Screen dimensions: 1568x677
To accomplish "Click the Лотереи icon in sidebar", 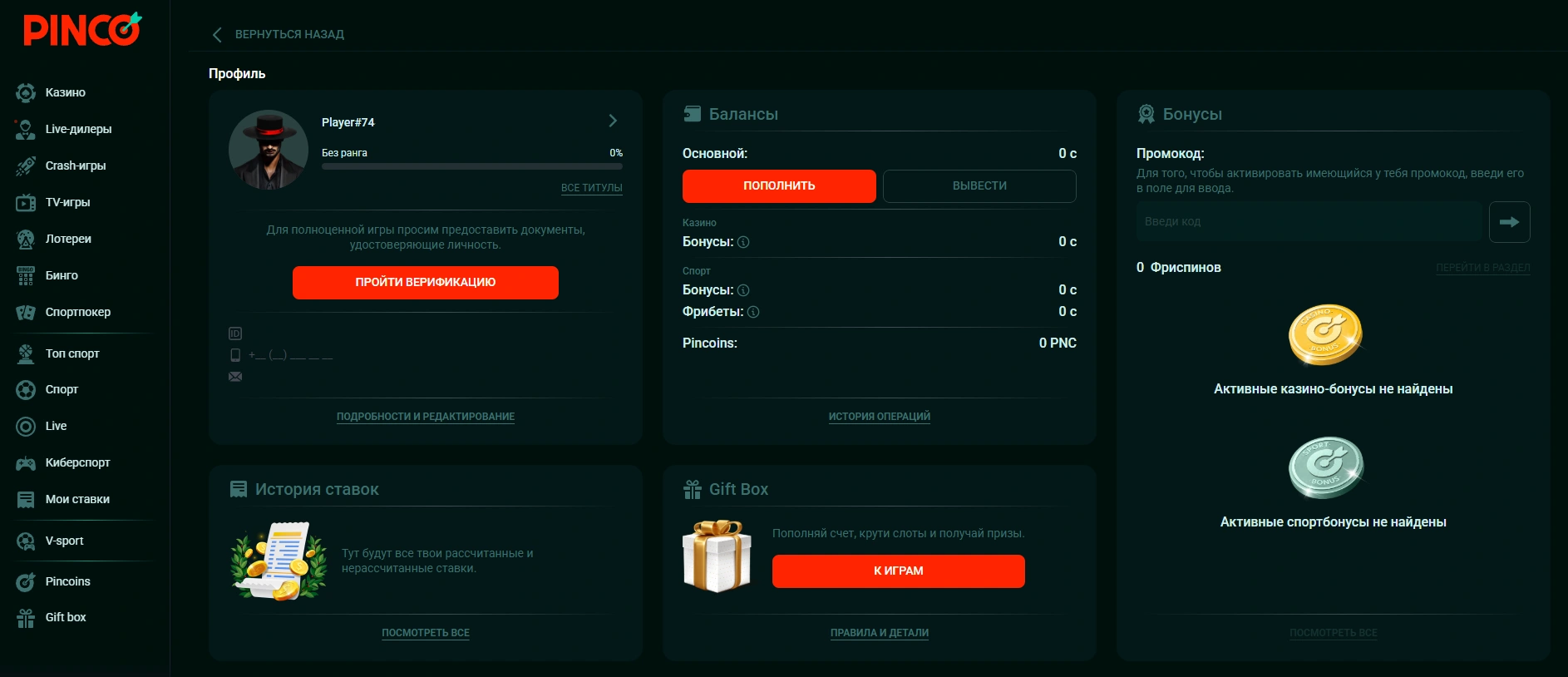I will (x=26, y=239).
